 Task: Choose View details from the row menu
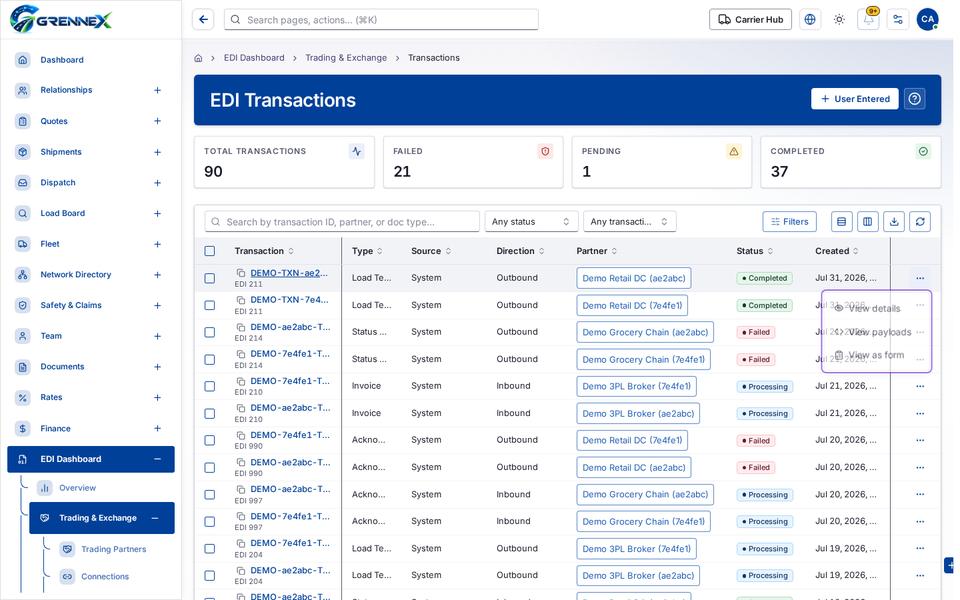pyautogui.click(x=876, y=309)
